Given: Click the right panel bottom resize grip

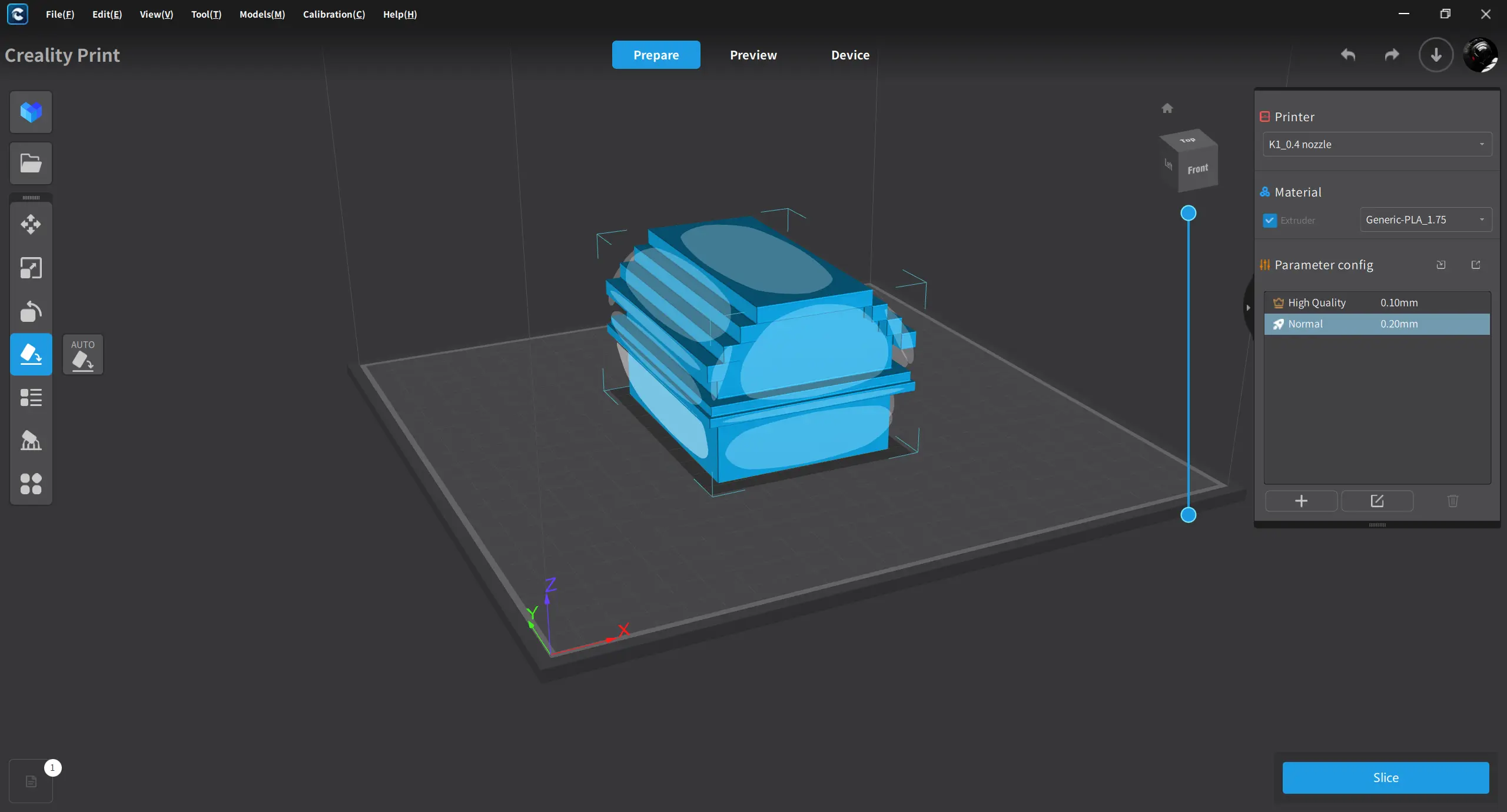Looking at the screenshot, I should pyautogui.click(x=1377, y=525).
